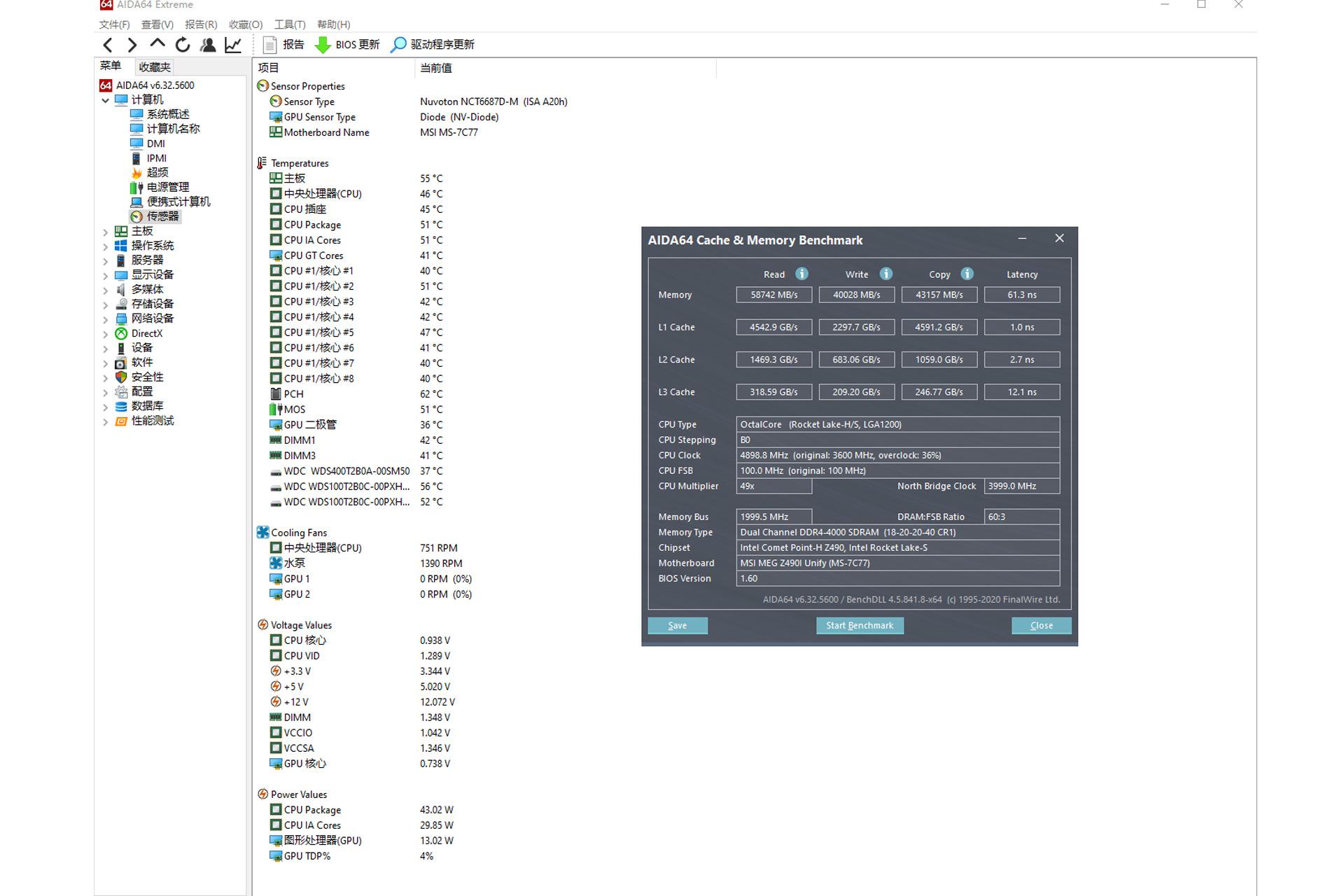This screenshot has width=1344, height=896.
Task: Expand the 网络设备 tree node
Action: point(105,318)
